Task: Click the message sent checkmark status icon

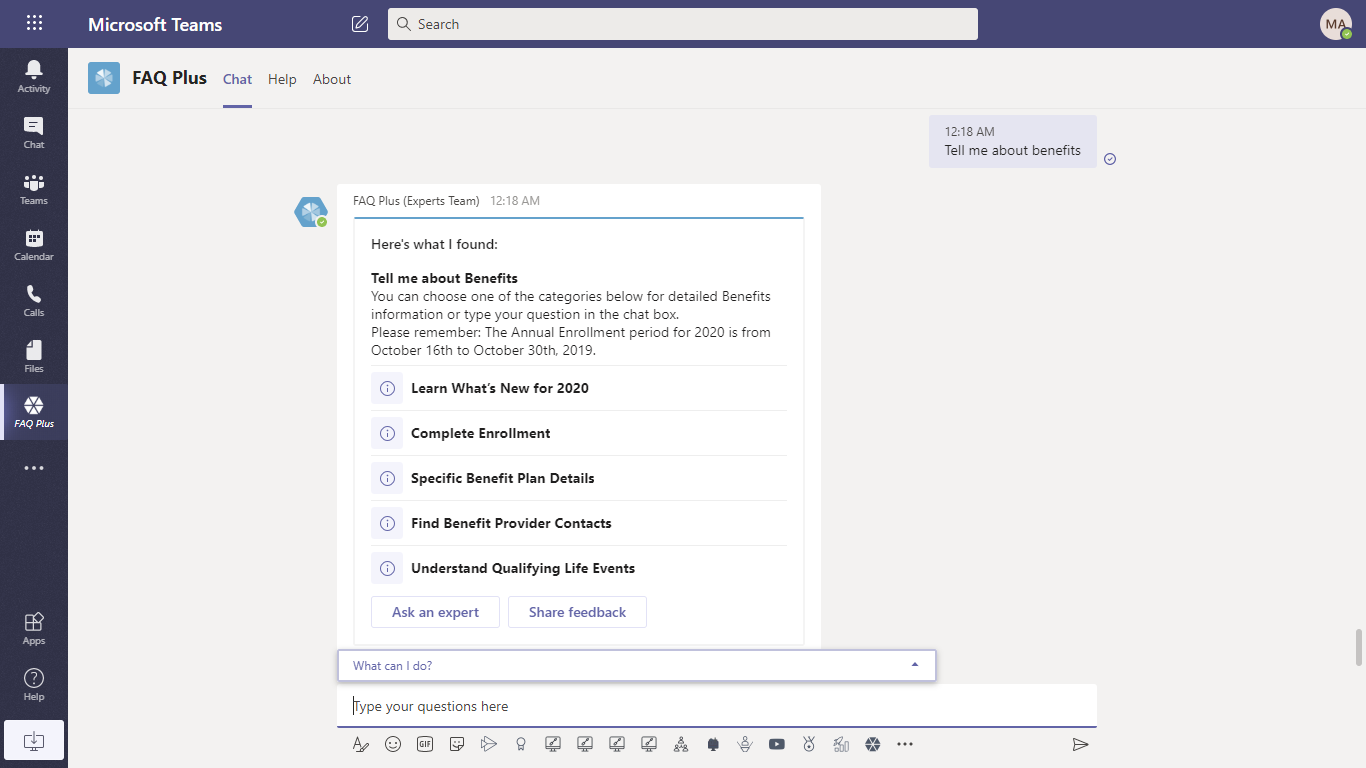Action: tap(1110, 159)
